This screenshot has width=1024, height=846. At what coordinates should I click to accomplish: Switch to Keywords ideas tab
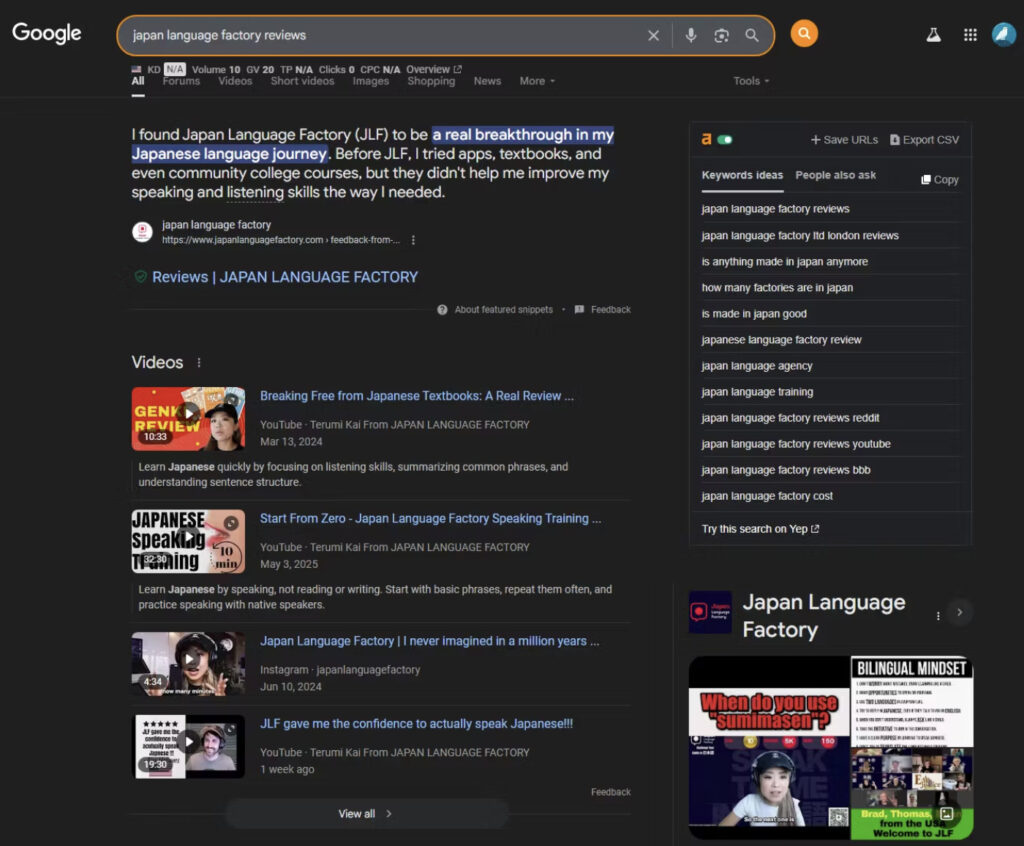coord(742,175)
